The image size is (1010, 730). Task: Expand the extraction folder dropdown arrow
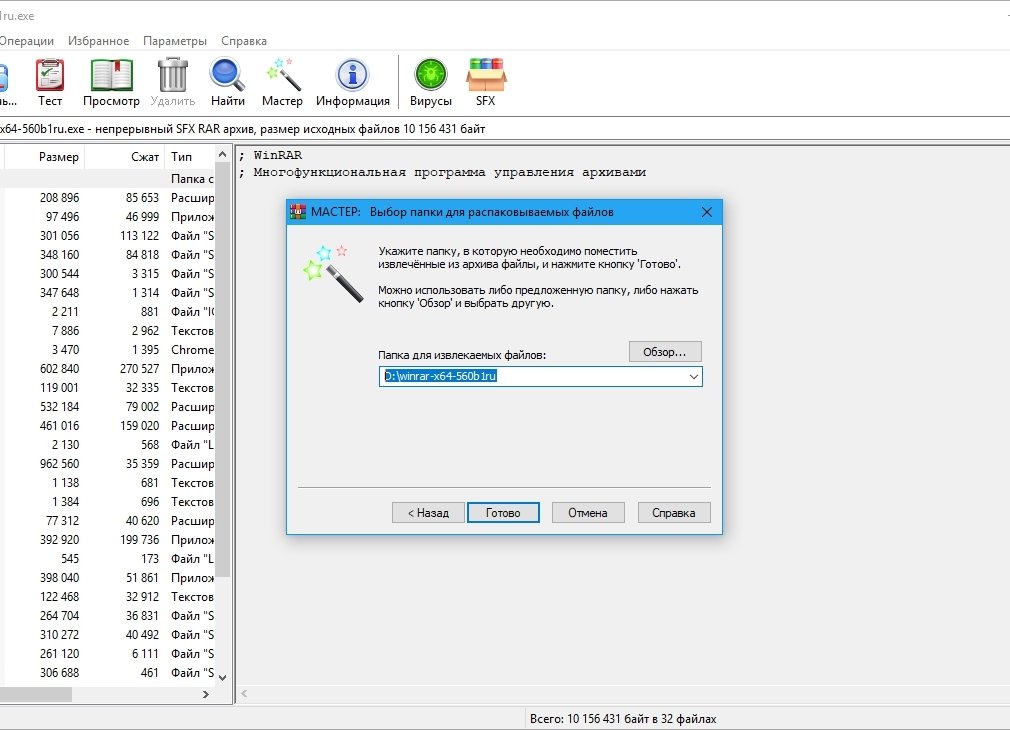[x=694, y=376]
